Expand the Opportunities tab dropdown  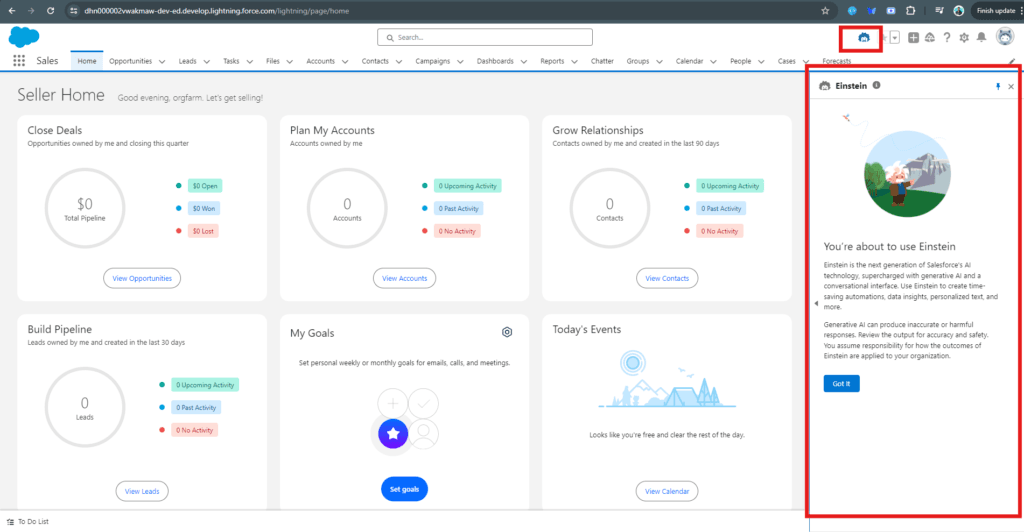point(162,61)
